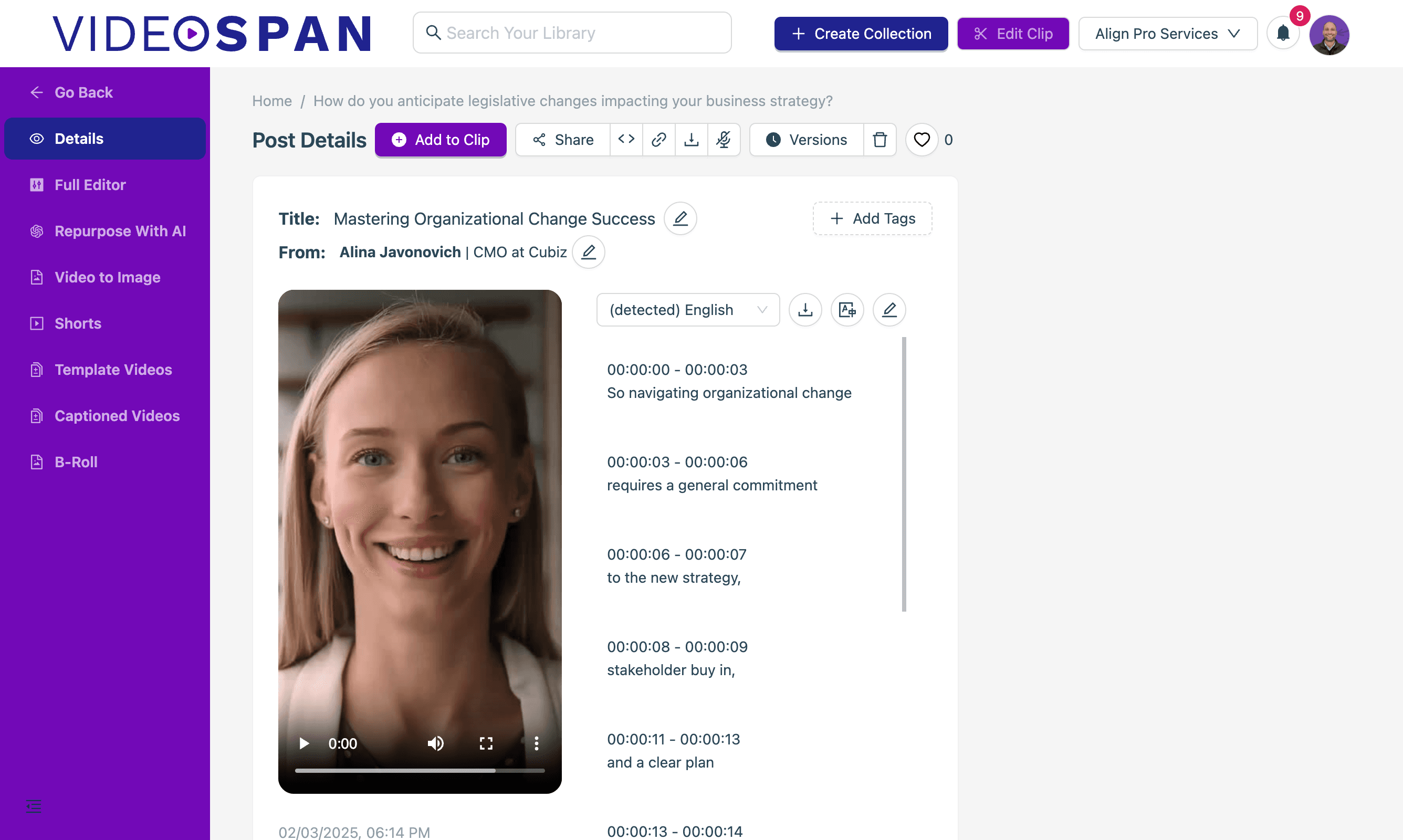Select Repurpose With AI menu item
Image resolution: width=1403 pixels, height=840 pixels.
click(120, 231)
